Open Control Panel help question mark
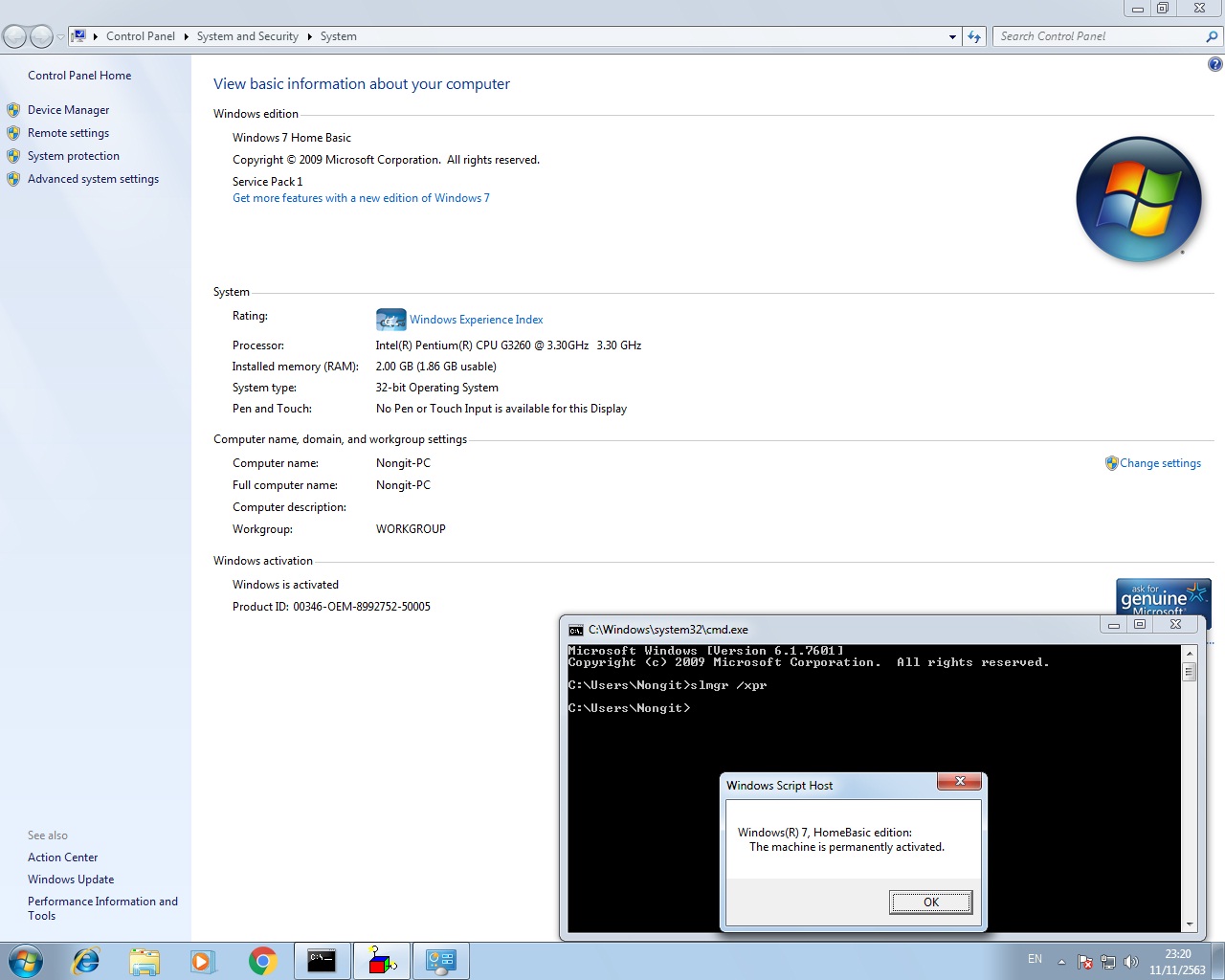1225x980 pixels. pos(1215,64)
